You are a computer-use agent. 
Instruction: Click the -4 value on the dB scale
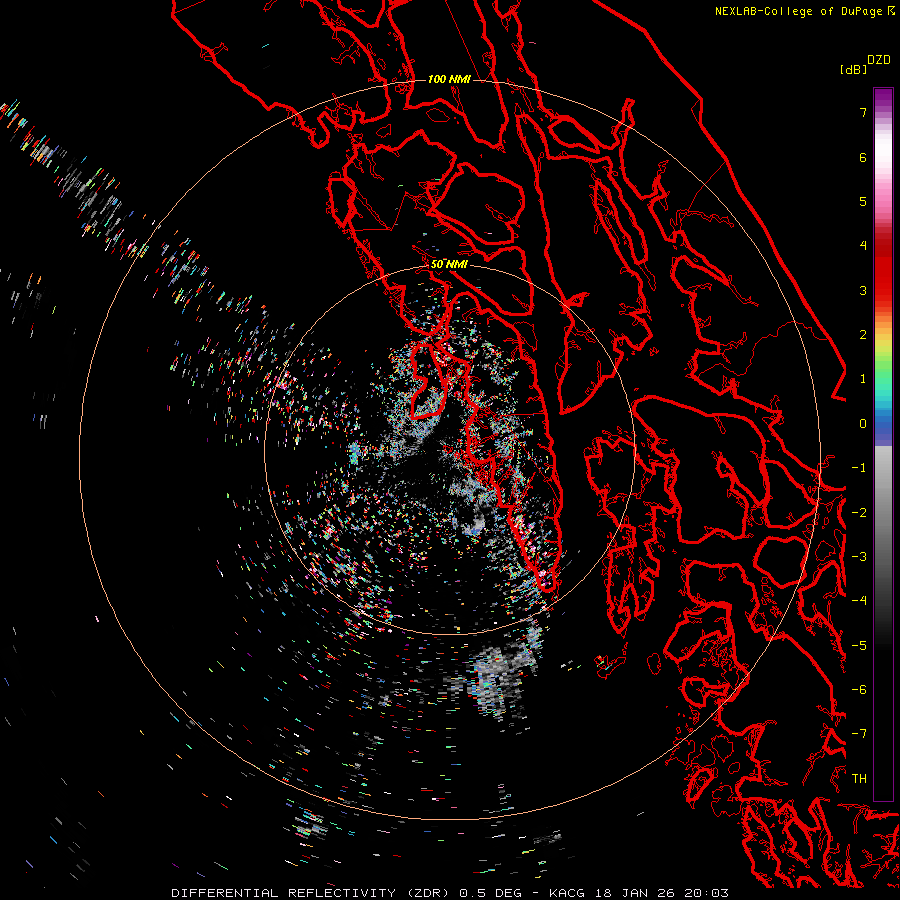point(859,601)
